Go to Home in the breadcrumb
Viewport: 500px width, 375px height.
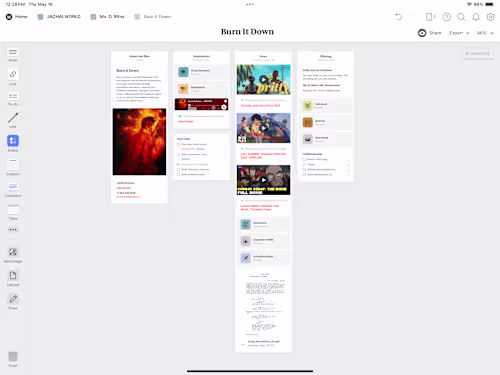tap(17, 17)
